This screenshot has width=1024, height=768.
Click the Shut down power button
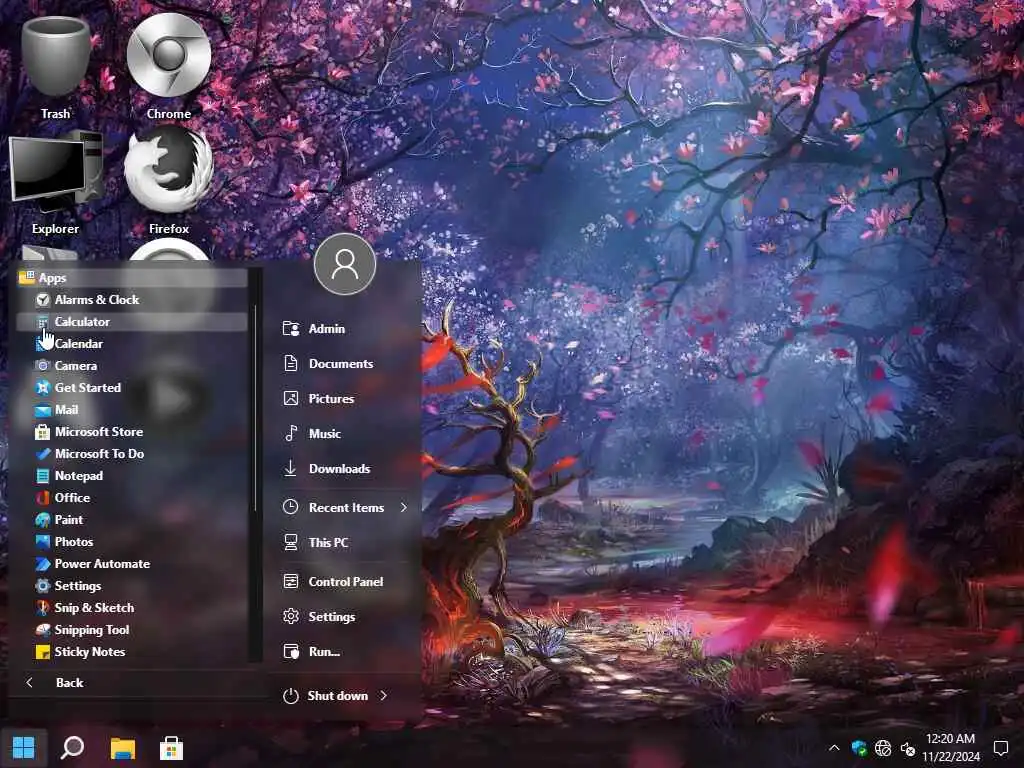point(326,696)
